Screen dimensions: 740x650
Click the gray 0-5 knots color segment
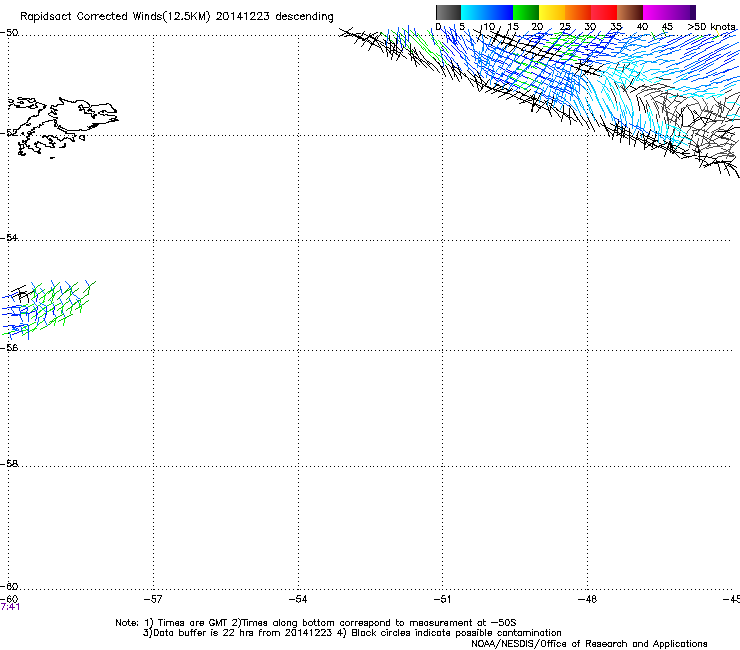pyautogui.click(x=448, y=12)
